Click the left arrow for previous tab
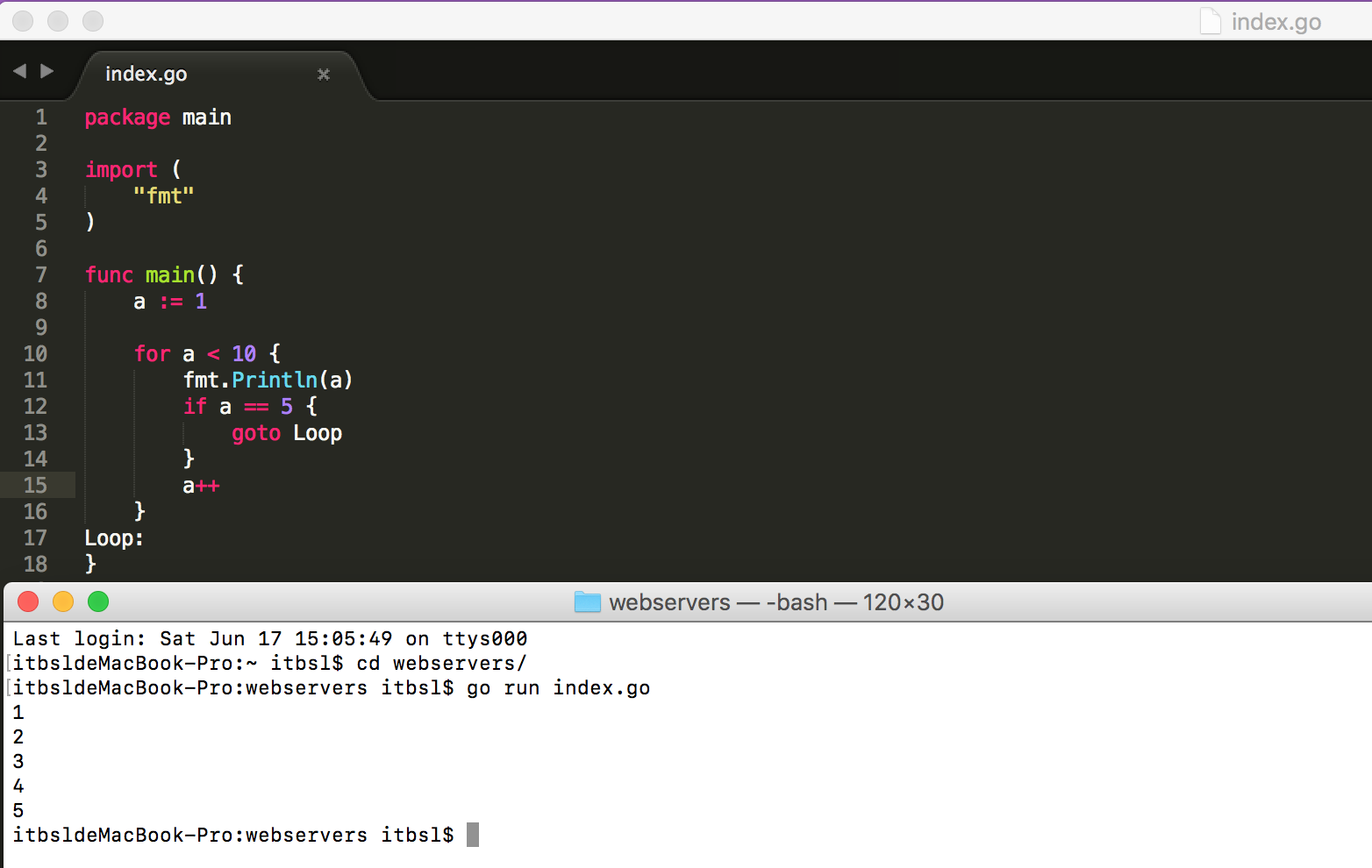The width and height of the screenshot is (1372, 868). (19, 71)
